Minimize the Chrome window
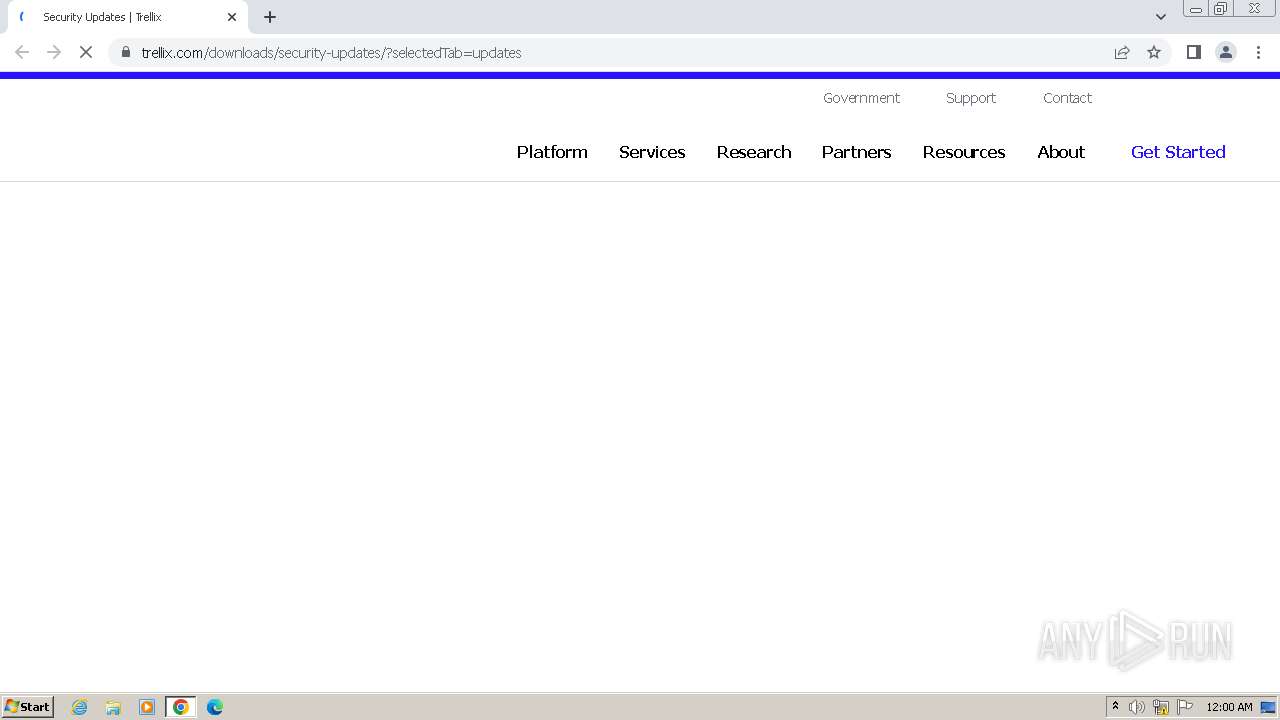 tap(1196, 9)
